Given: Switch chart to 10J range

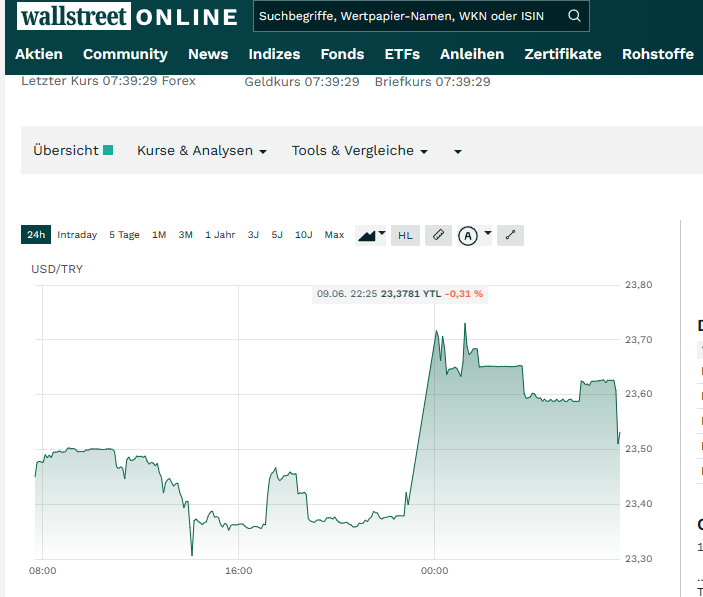Looking at the screenshot, I should (304, 235).
